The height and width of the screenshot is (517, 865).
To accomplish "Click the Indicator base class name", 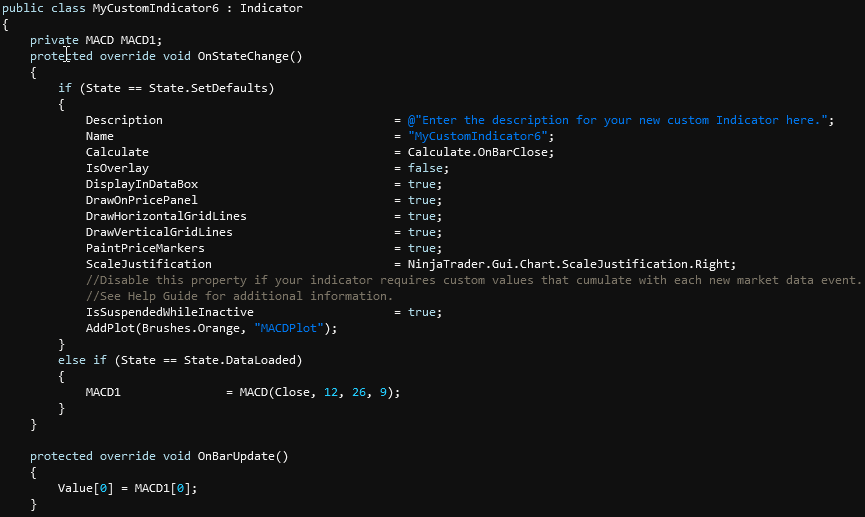I will [271, 8].
